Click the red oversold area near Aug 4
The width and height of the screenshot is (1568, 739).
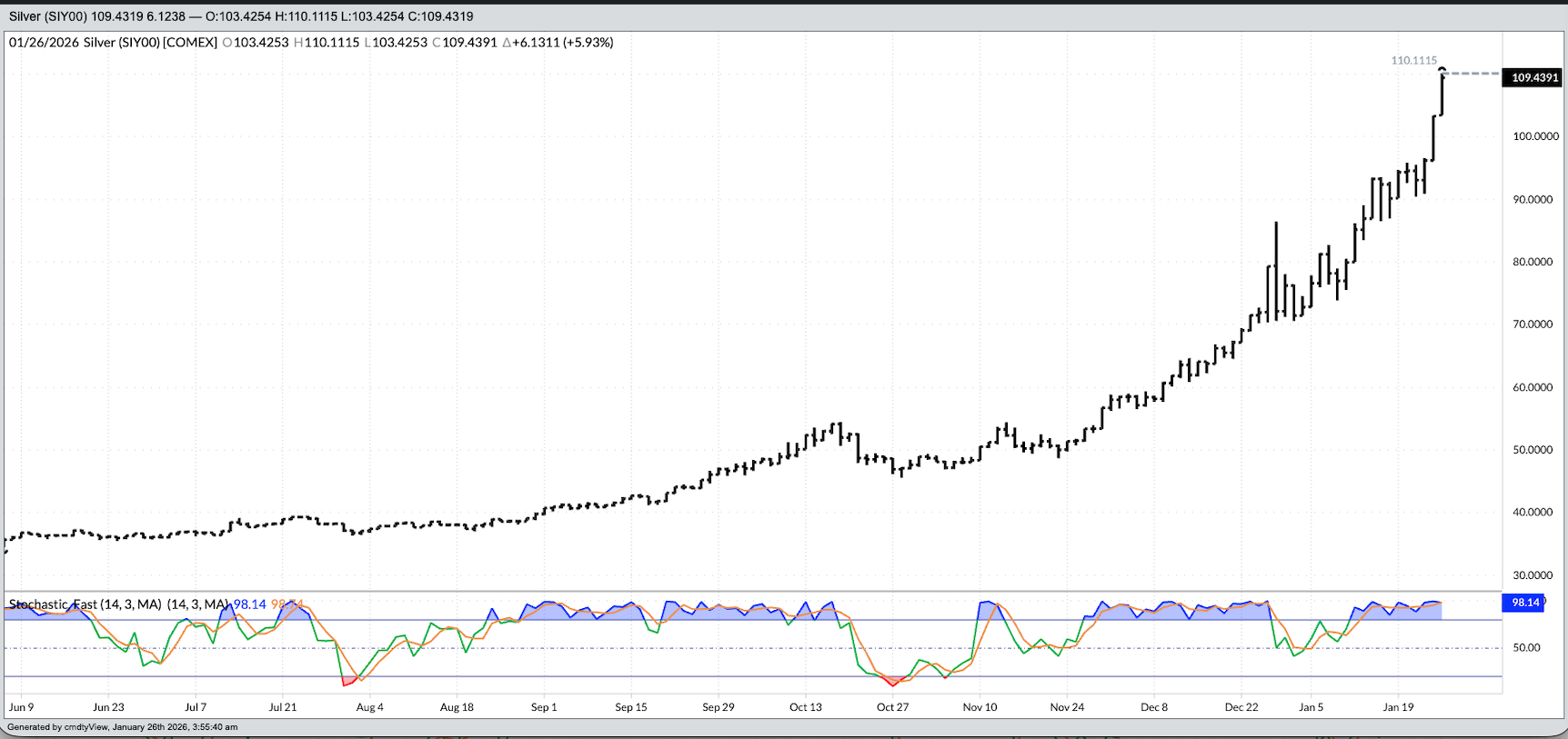(348, 681)
